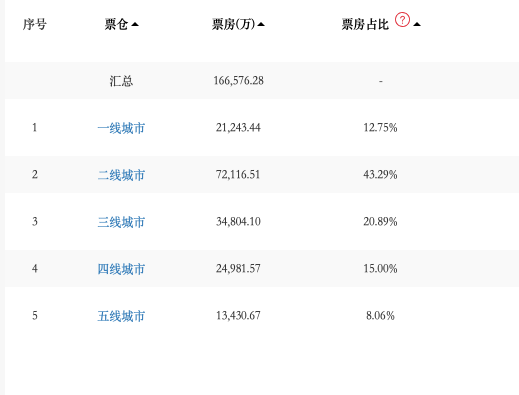This screenshot has height=395, width=519.
Task: Sort by 票房(万) column arrow
Action: pyautogui.click(x=261, y=24)
